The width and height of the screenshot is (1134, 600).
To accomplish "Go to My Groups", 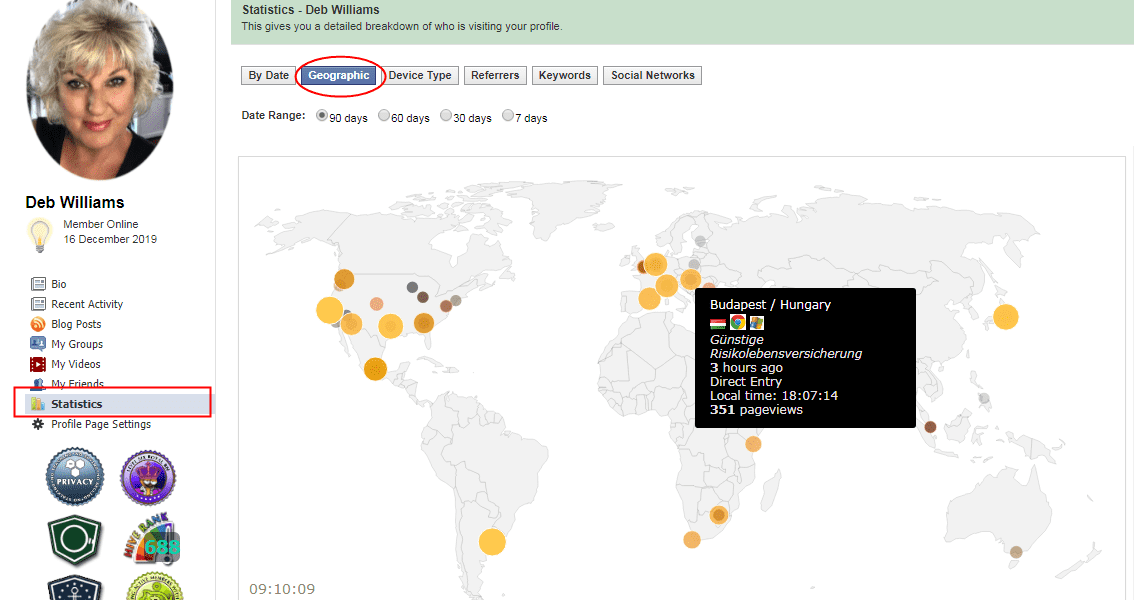I will click(x=77, y=344).
